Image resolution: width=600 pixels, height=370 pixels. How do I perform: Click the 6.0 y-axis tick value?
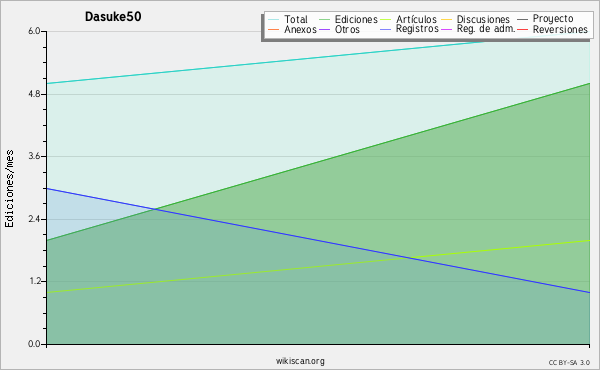coord(34,31)
